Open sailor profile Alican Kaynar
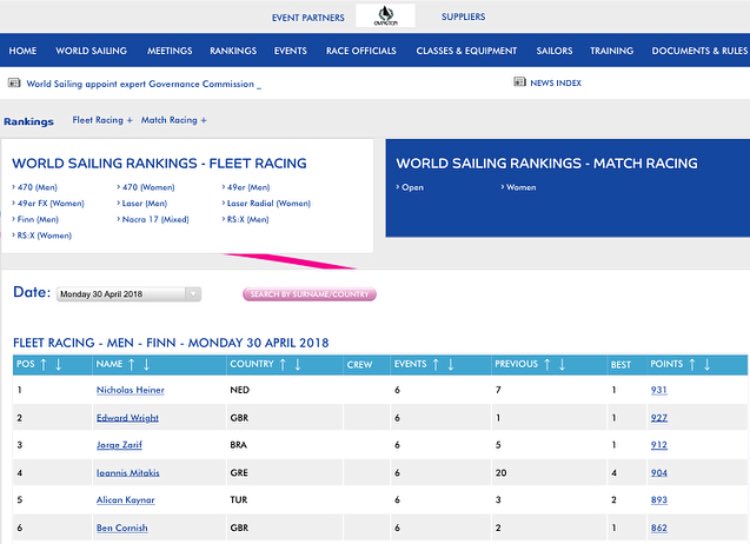The width and height of the screenshot is (750, 550). [x=125, y=500]
